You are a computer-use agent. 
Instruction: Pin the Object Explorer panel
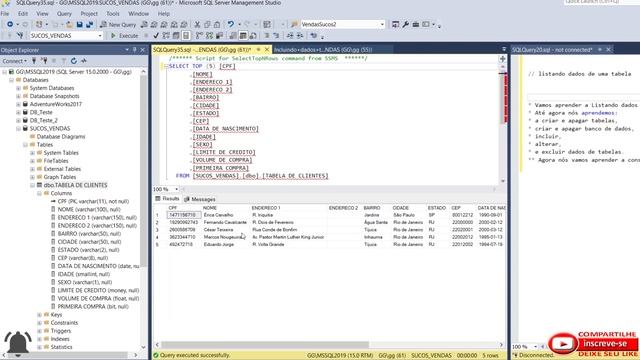click(x=134, y=50)
